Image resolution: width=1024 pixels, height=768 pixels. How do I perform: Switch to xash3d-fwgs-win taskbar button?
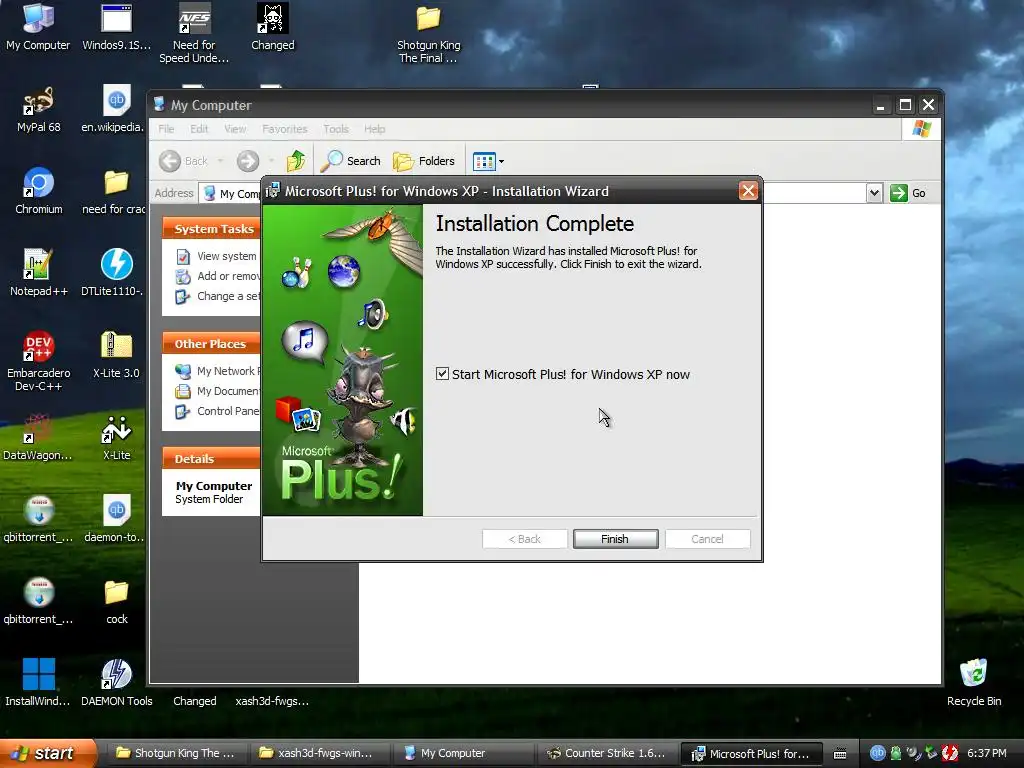(x=319, y=753)
